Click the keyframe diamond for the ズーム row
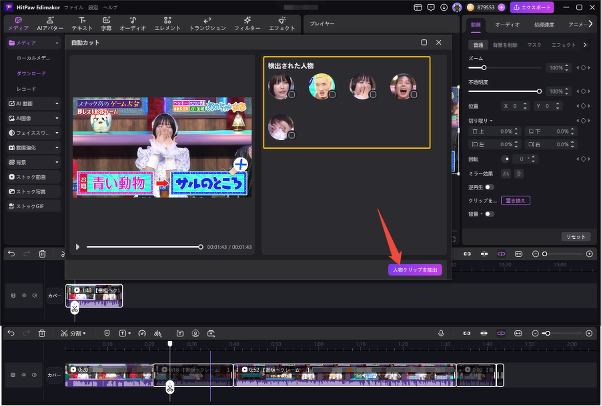Viewport: 602px width, 406px height. 583,68
